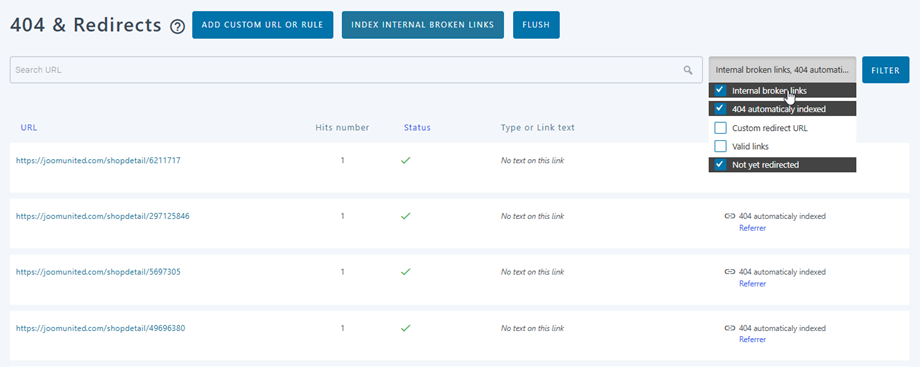
Task: Click hits value 1 for shopdetail/6211717
Action: coord(343,160)
